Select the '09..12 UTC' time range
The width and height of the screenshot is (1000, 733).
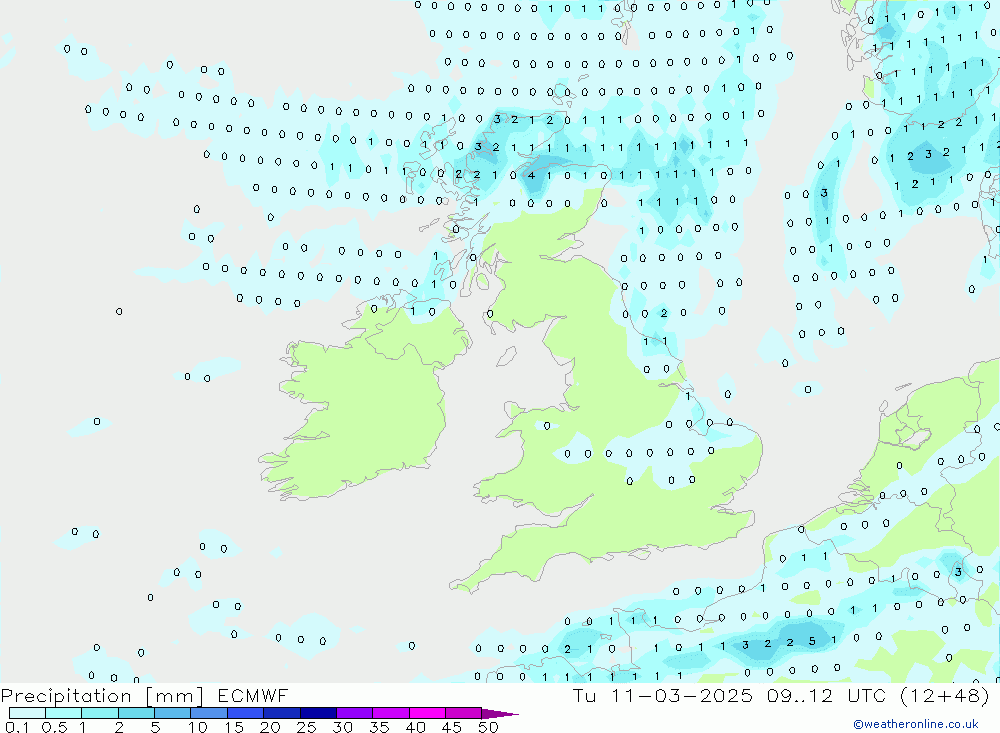(x=828, y=696)
